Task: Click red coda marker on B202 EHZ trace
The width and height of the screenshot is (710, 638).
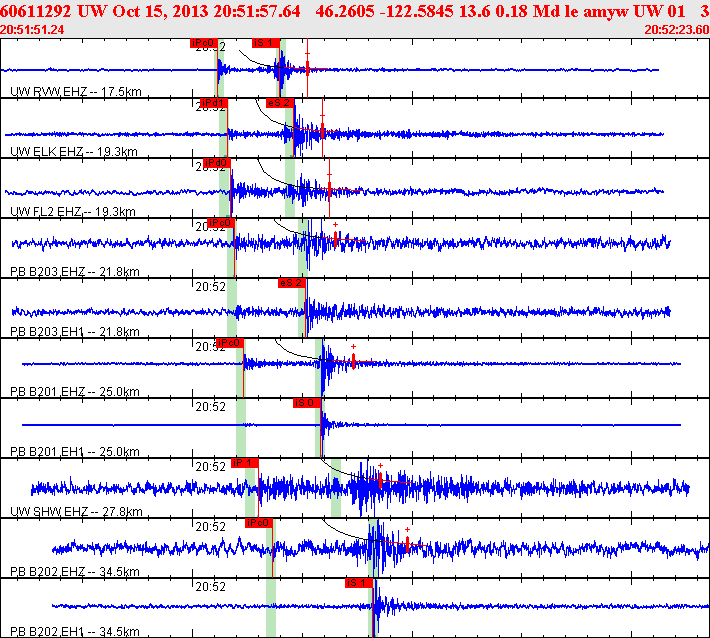Action: click(x=408, y=544)
